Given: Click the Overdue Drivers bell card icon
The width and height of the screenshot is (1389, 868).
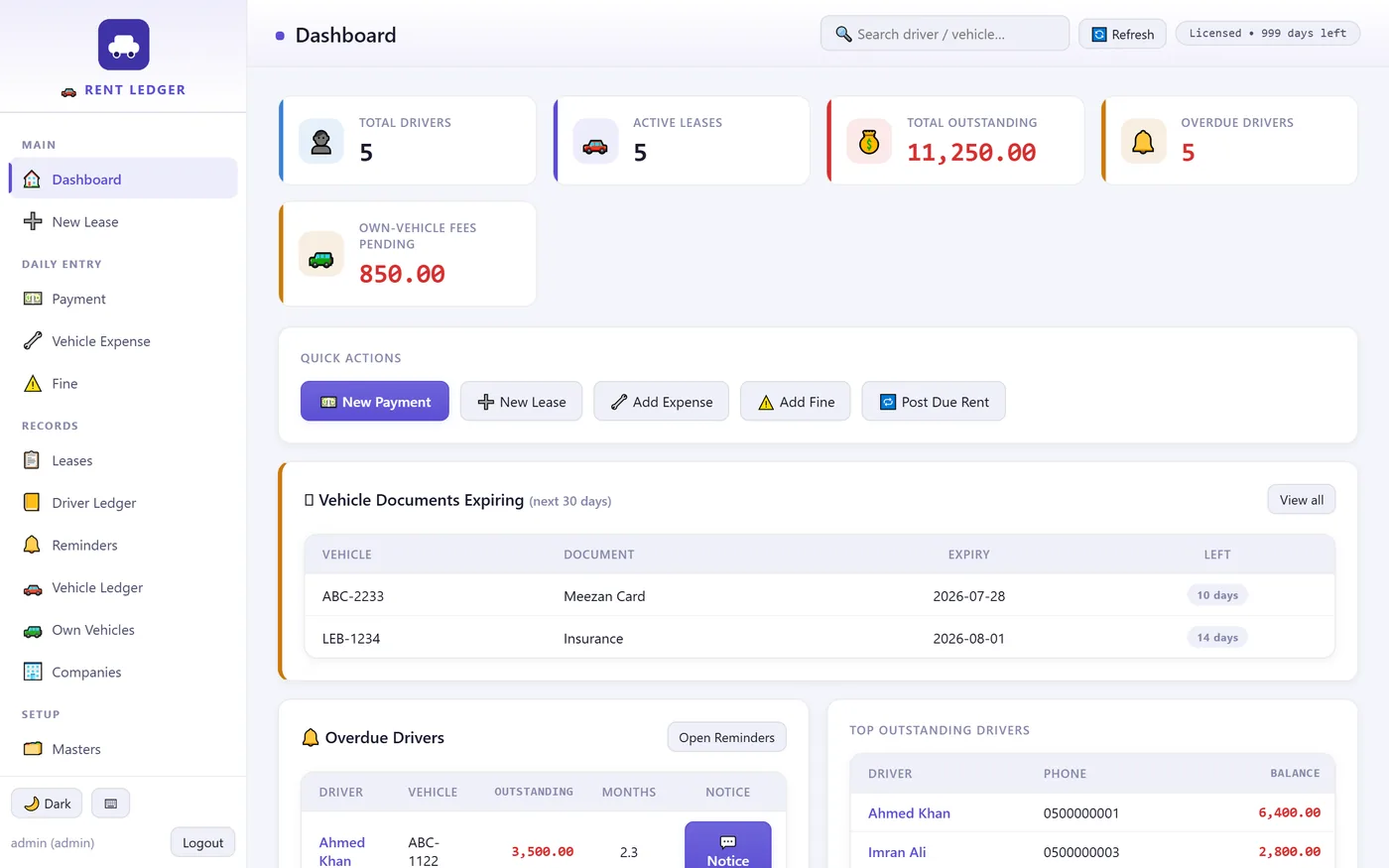Looking at the screenshot, I should point(1144,141).
